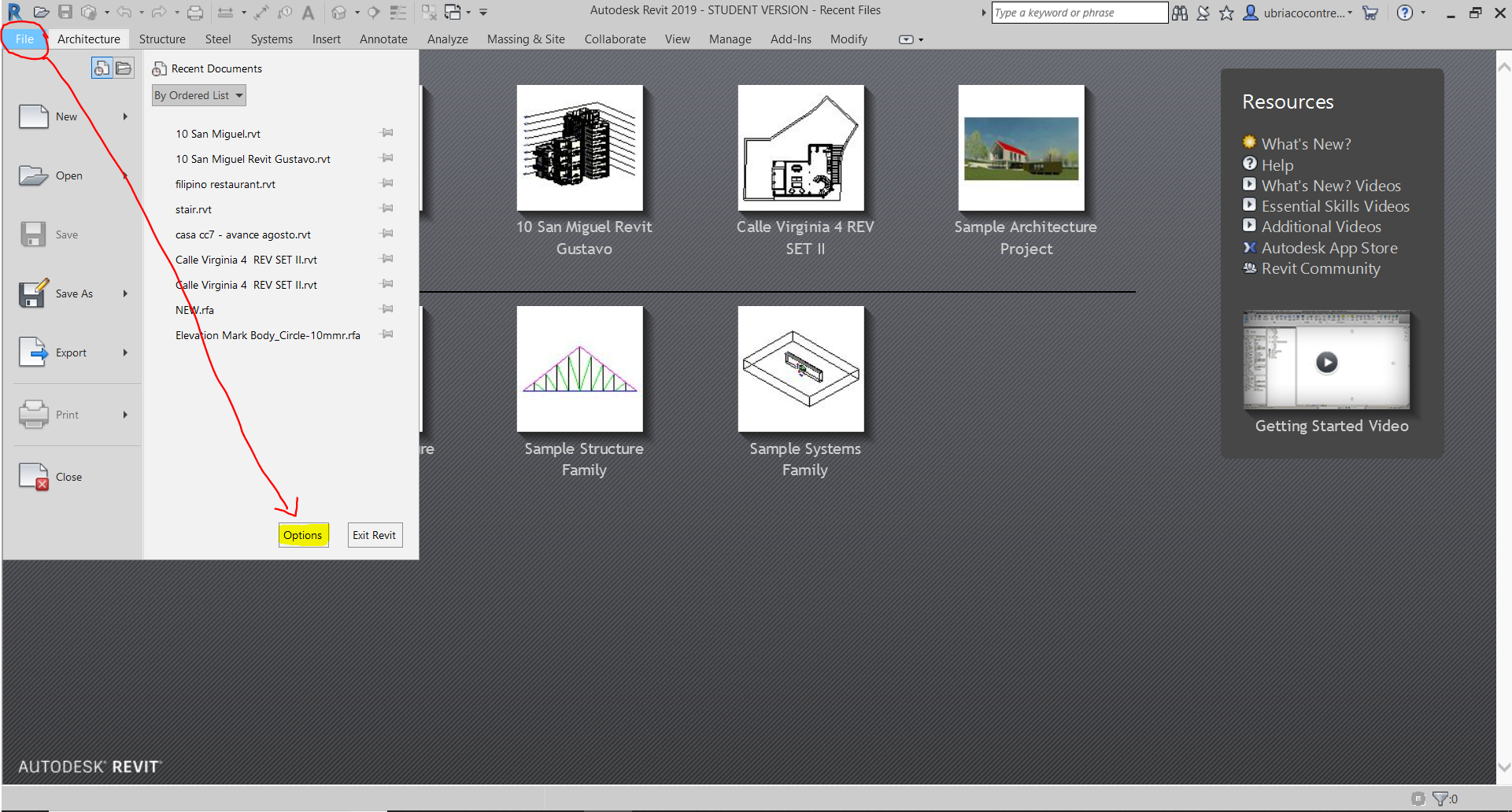Click the Exit Revit button
This screenshot has height=812, width=1512.
click(375, 535)
